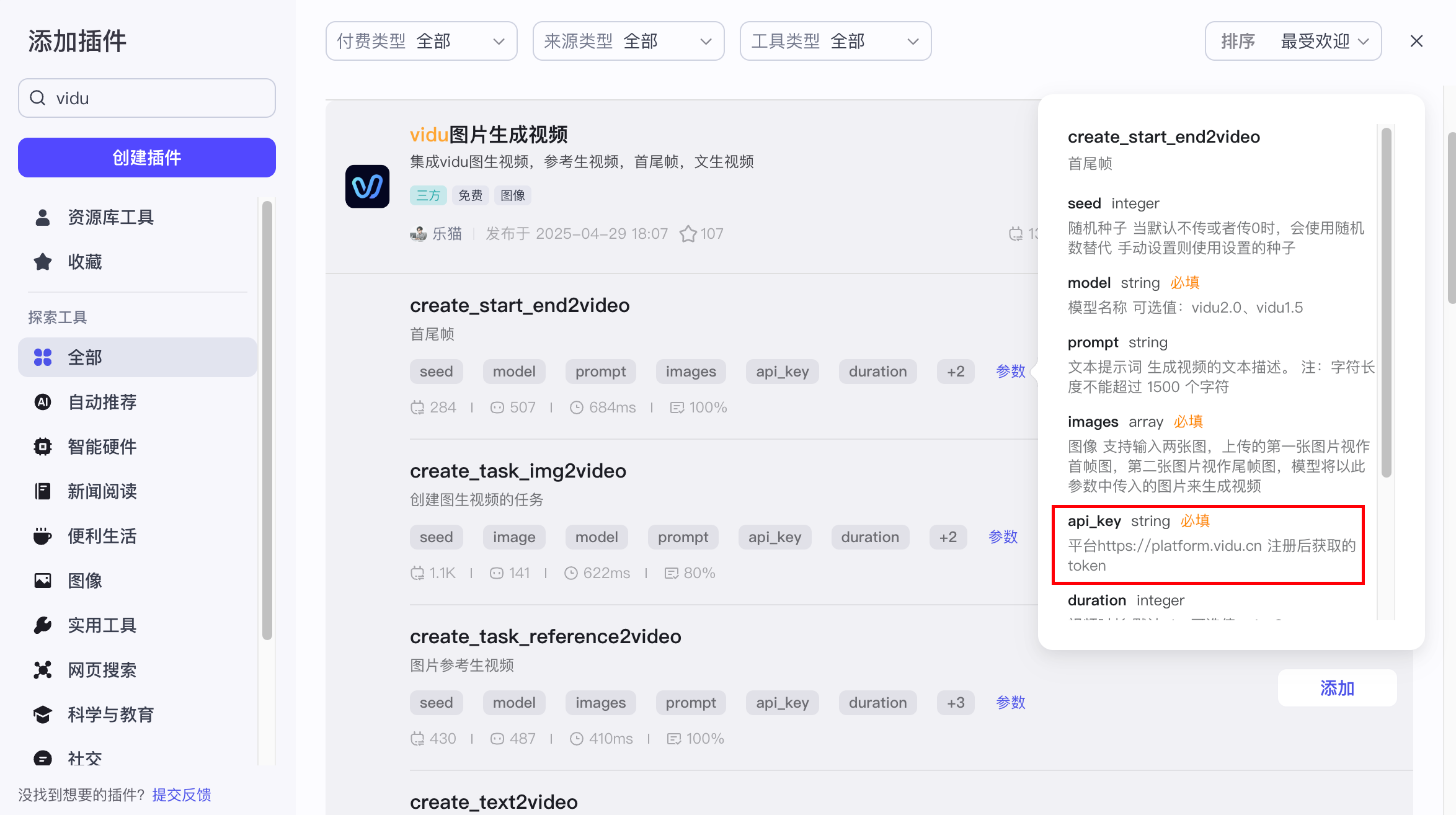The height and width of the screenshot is (815, 1456).
Task: Click the favorite star icon beside 107
Action: (x=688, y=234)
